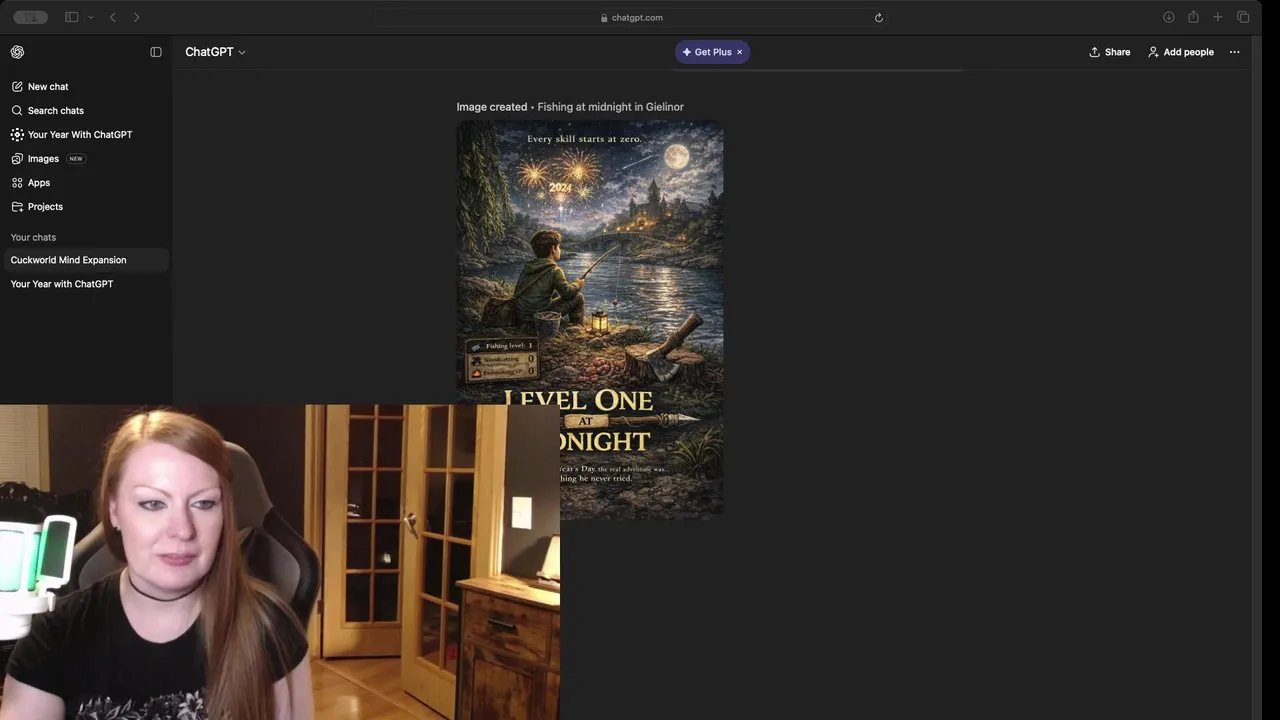Toggle the Safari sidebar button
Screen dimensions: 1280x720
click(71, 17)
